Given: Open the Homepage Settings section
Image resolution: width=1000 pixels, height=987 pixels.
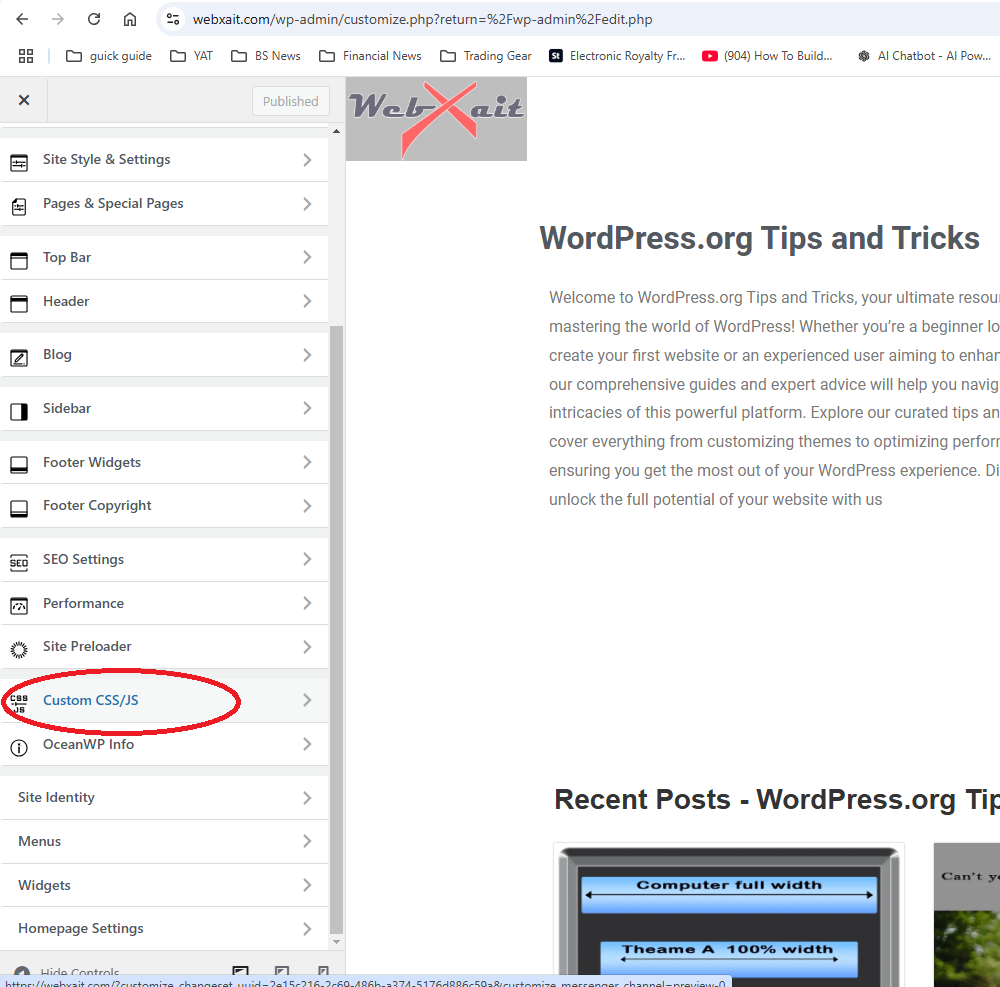Looking at the screenshot, I should point(165,928).
